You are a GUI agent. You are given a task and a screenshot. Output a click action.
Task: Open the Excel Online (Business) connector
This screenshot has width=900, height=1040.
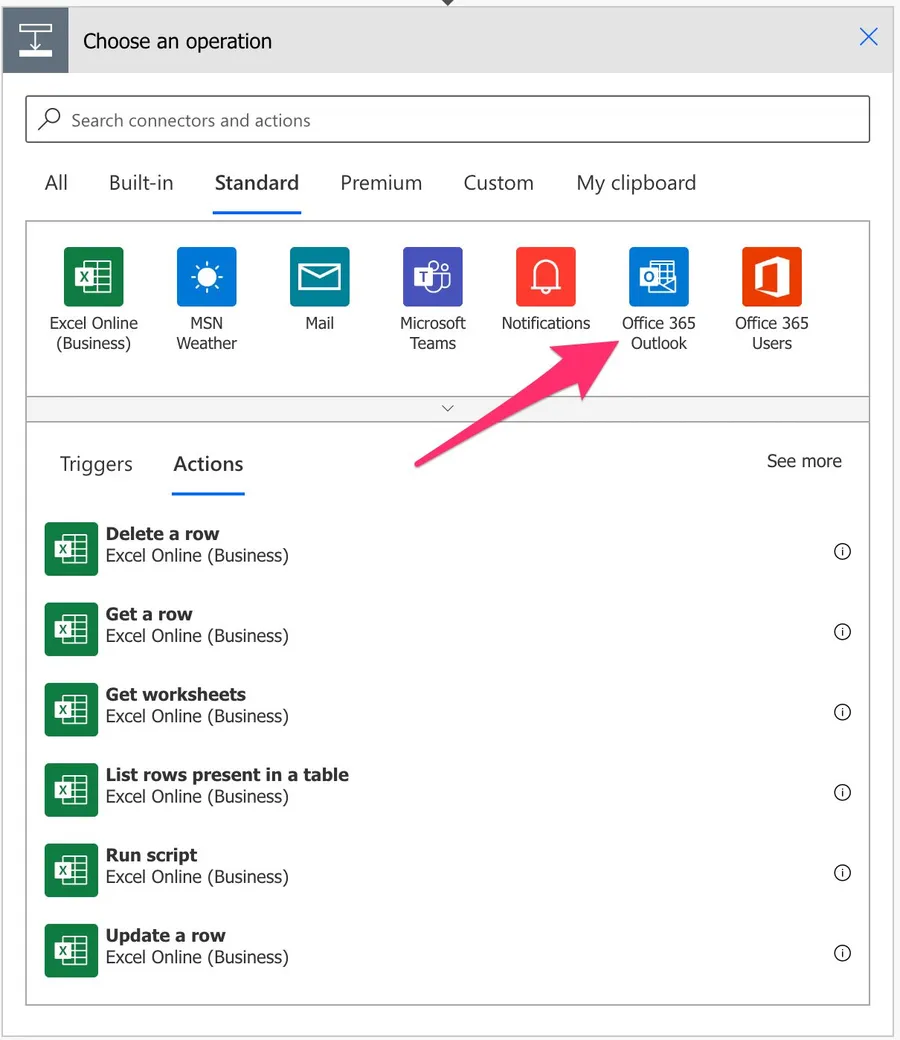pos(93,277)
